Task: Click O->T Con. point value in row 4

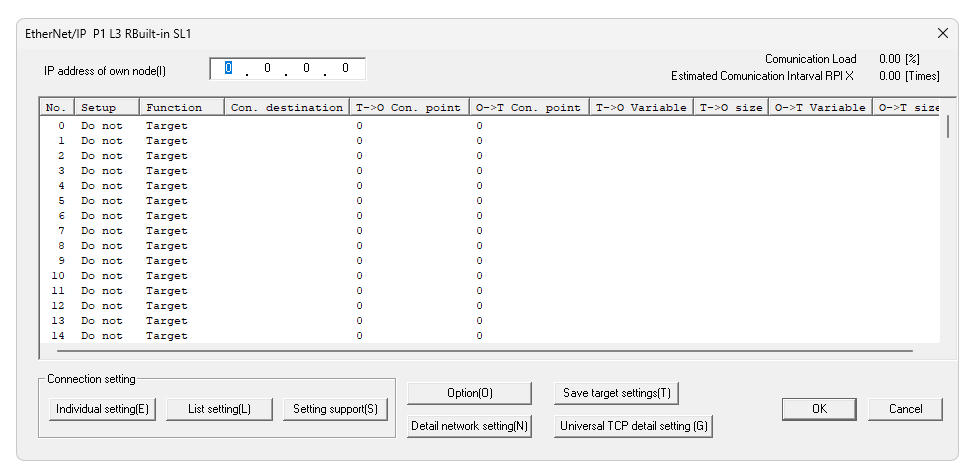Action: (479, 186)
